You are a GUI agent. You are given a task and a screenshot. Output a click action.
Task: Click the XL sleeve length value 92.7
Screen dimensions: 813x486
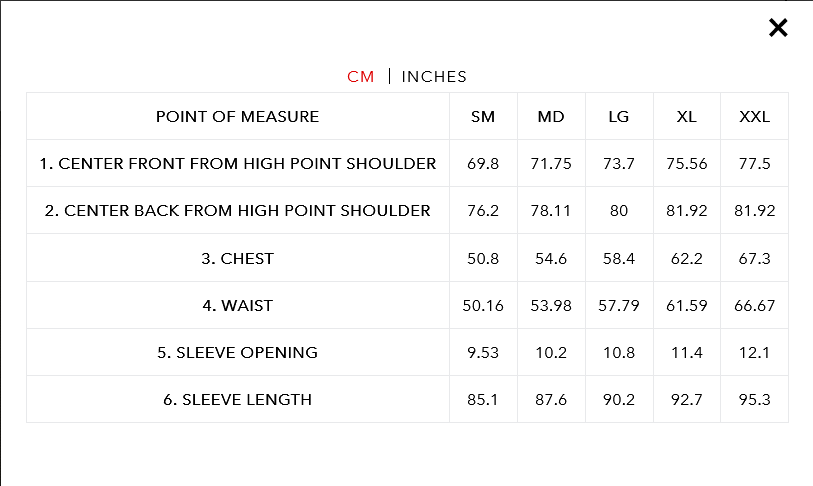686,400
